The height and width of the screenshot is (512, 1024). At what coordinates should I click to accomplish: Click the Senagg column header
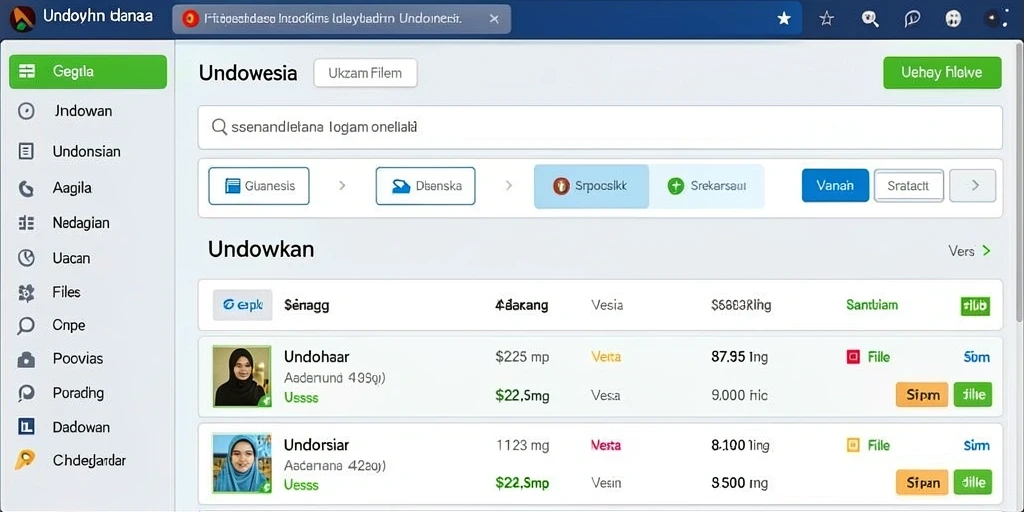point(307,305)
